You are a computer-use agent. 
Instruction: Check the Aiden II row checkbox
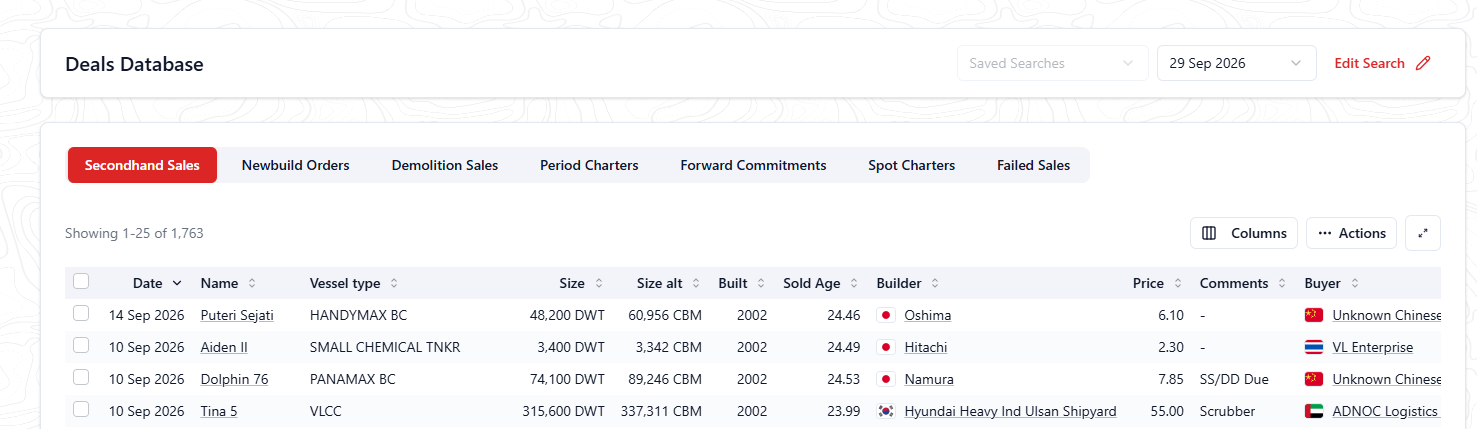click(81, 345)
